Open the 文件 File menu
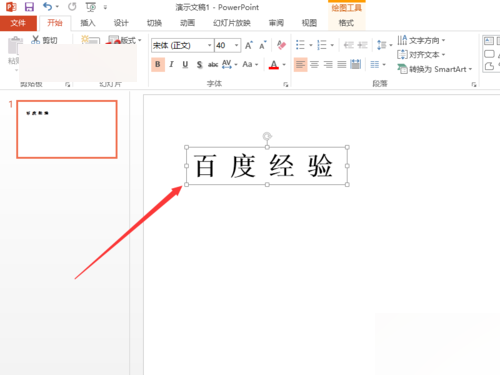500x375 pixels. 18,23
